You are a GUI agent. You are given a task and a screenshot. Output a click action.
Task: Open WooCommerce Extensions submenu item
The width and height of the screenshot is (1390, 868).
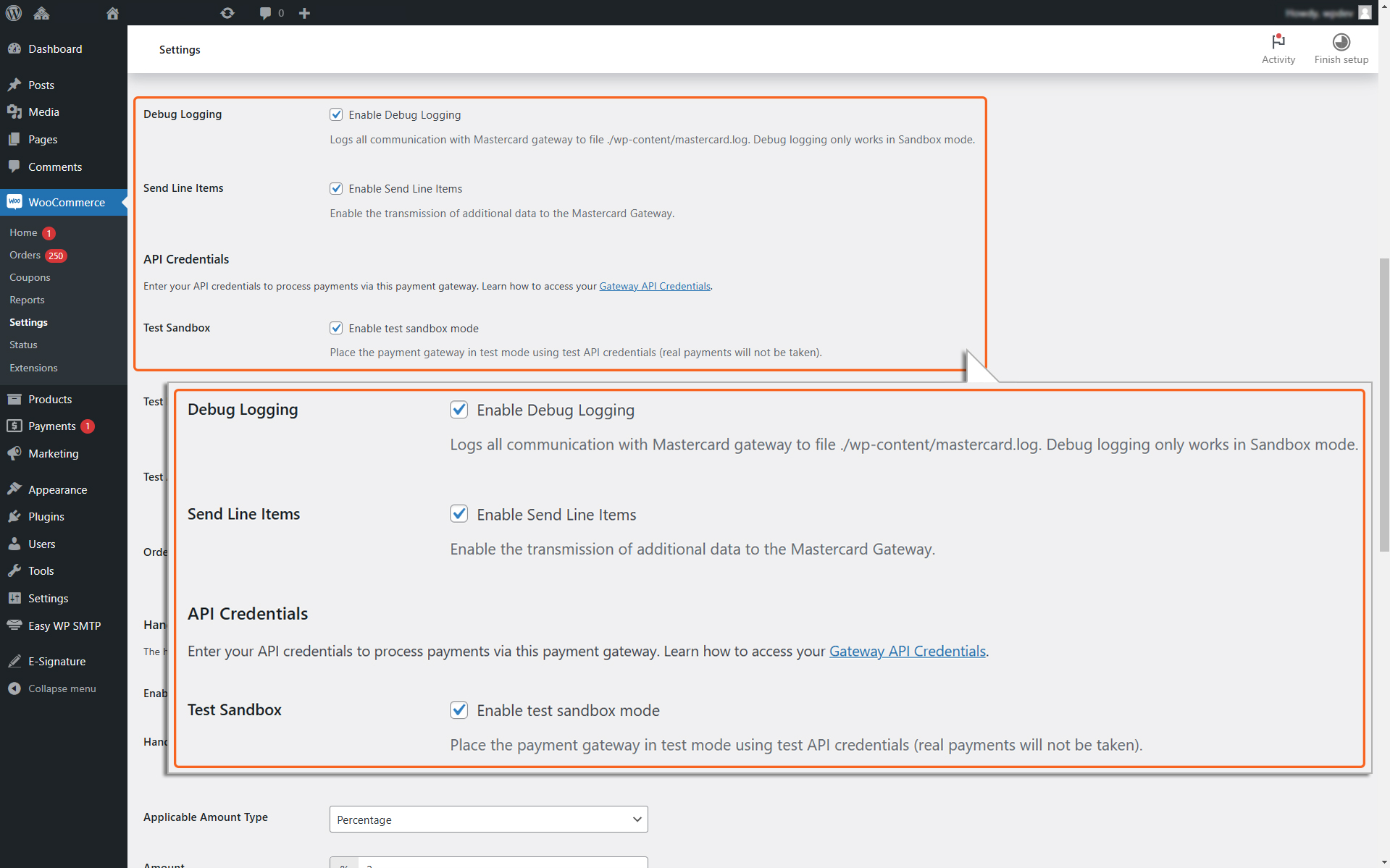pos(33,368)
